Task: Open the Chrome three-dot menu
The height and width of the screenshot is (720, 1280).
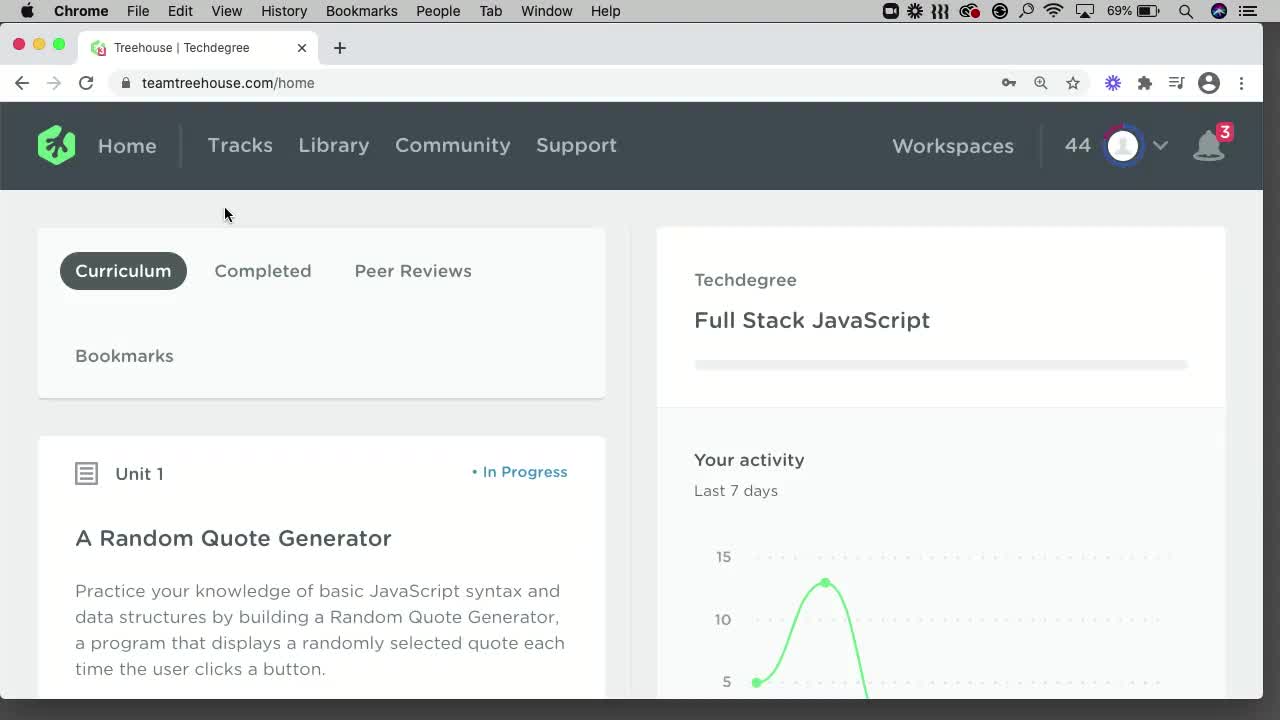Action: point(1241,83)
